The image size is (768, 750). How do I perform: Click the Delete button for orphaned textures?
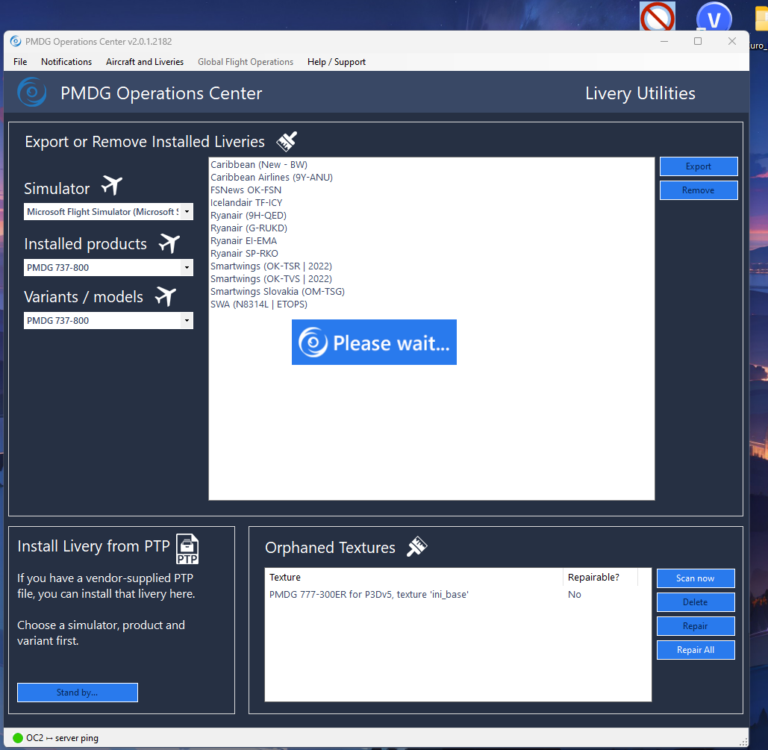696,602
